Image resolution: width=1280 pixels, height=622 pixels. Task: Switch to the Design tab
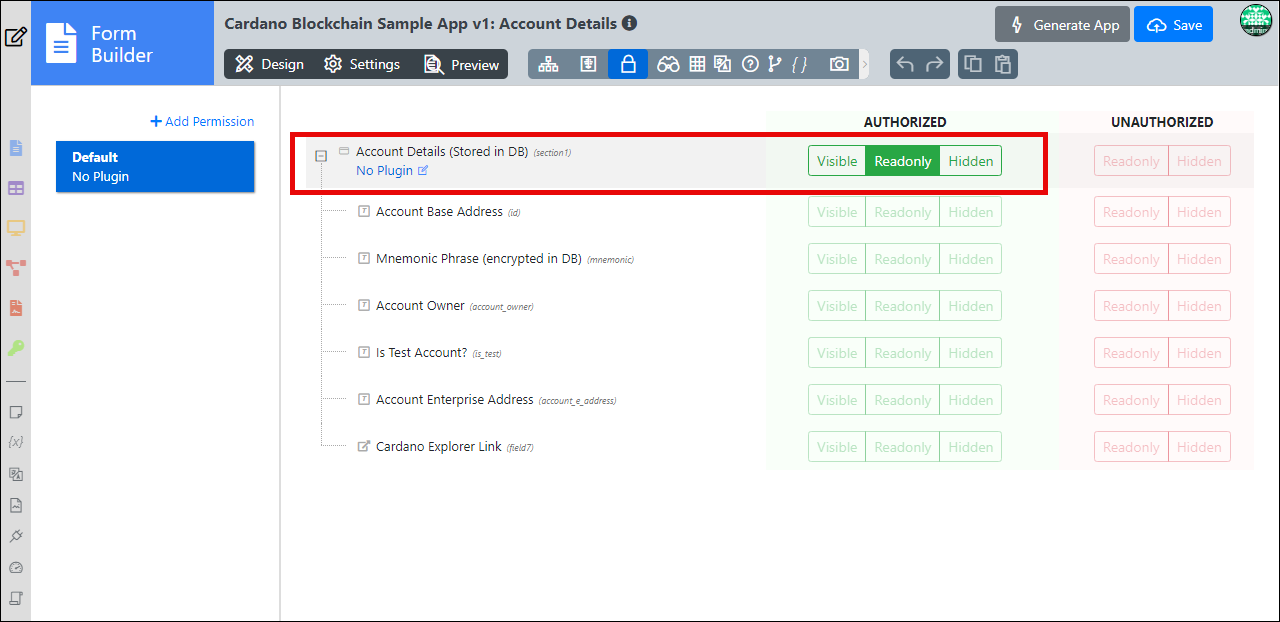pos(269,64)
